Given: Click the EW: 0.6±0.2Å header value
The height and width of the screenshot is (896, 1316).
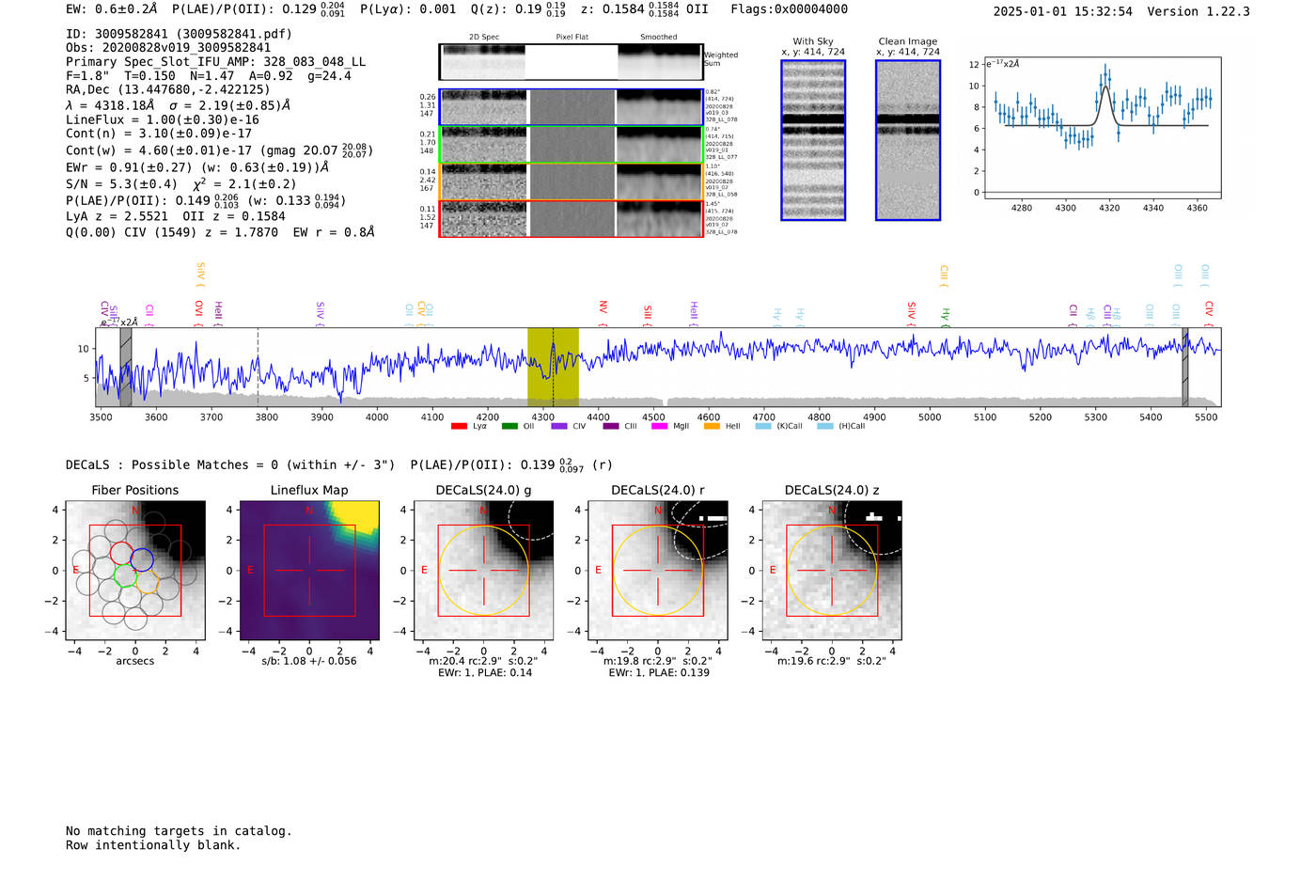Looking at the screenshot, I should click(x=112, y=9).
